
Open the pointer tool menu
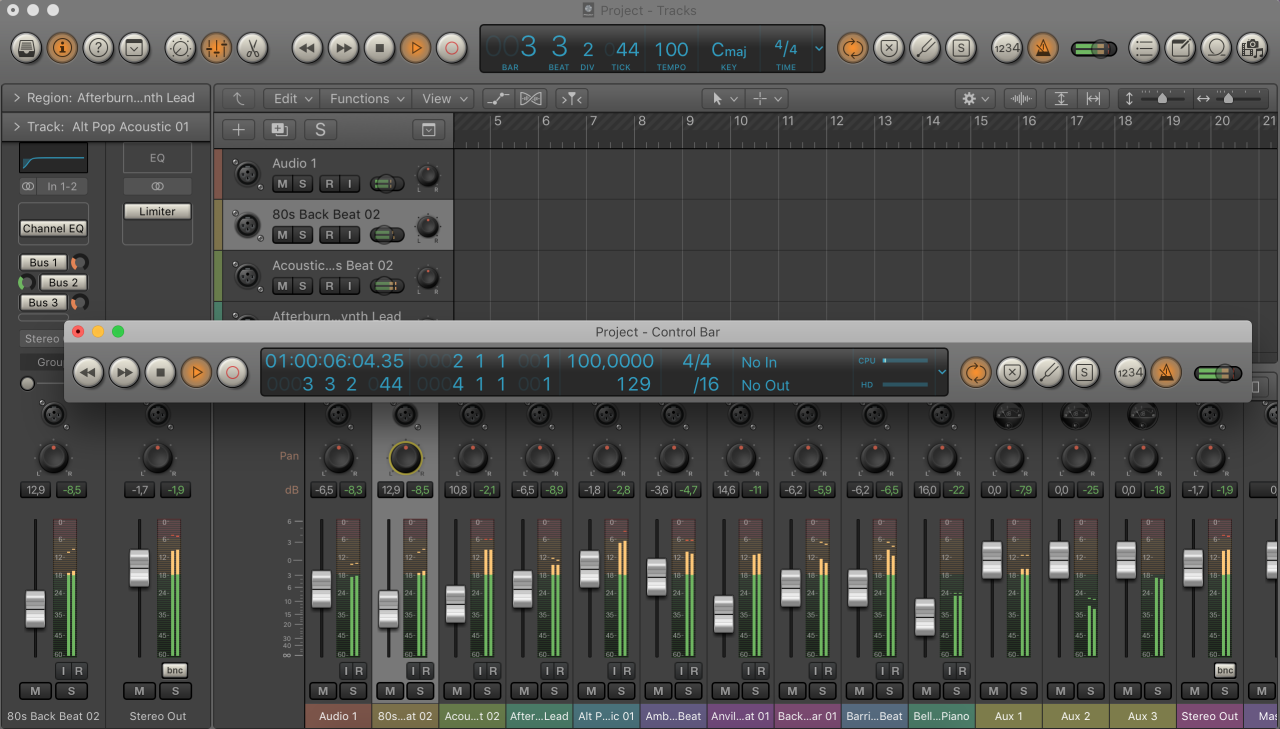tap(723, 98)
